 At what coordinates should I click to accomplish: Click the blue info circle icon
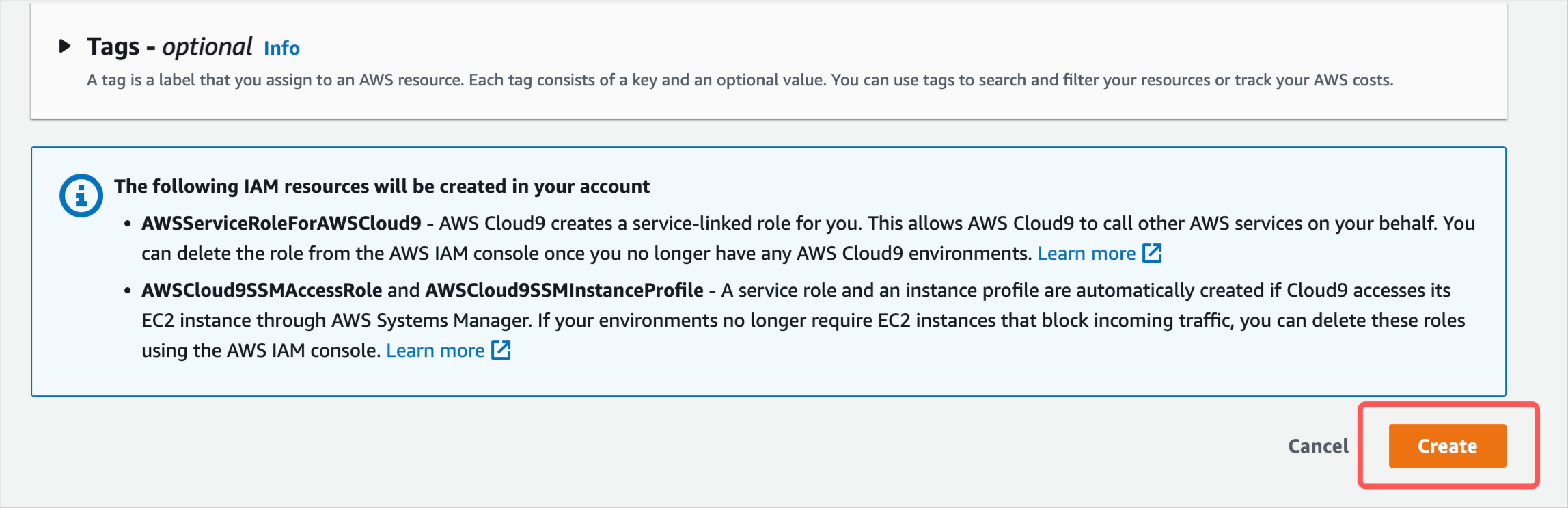tap(81, 196)
